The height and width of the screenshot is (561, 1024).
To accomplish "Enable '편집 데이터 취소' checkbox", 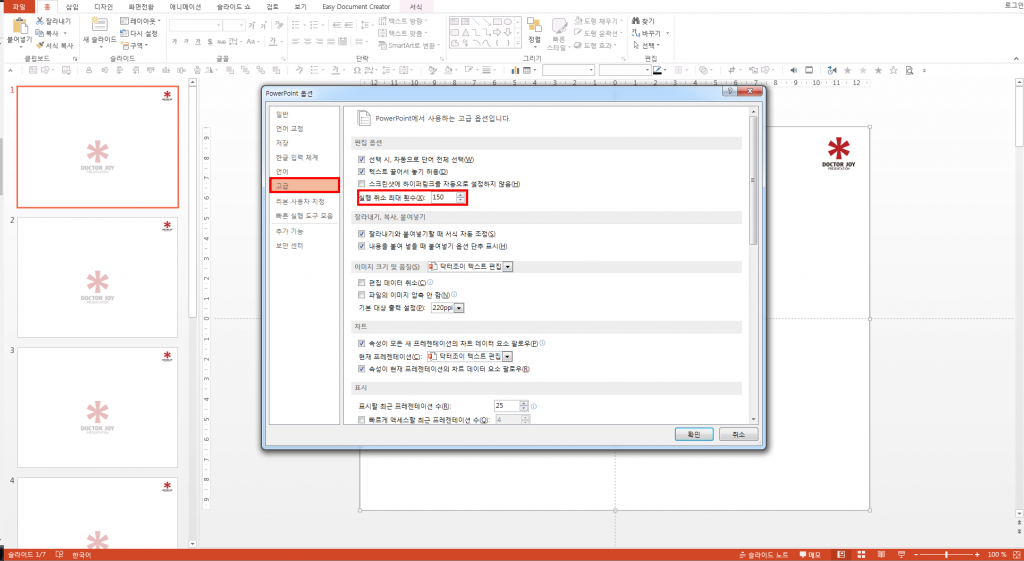I will click(361, 283).
